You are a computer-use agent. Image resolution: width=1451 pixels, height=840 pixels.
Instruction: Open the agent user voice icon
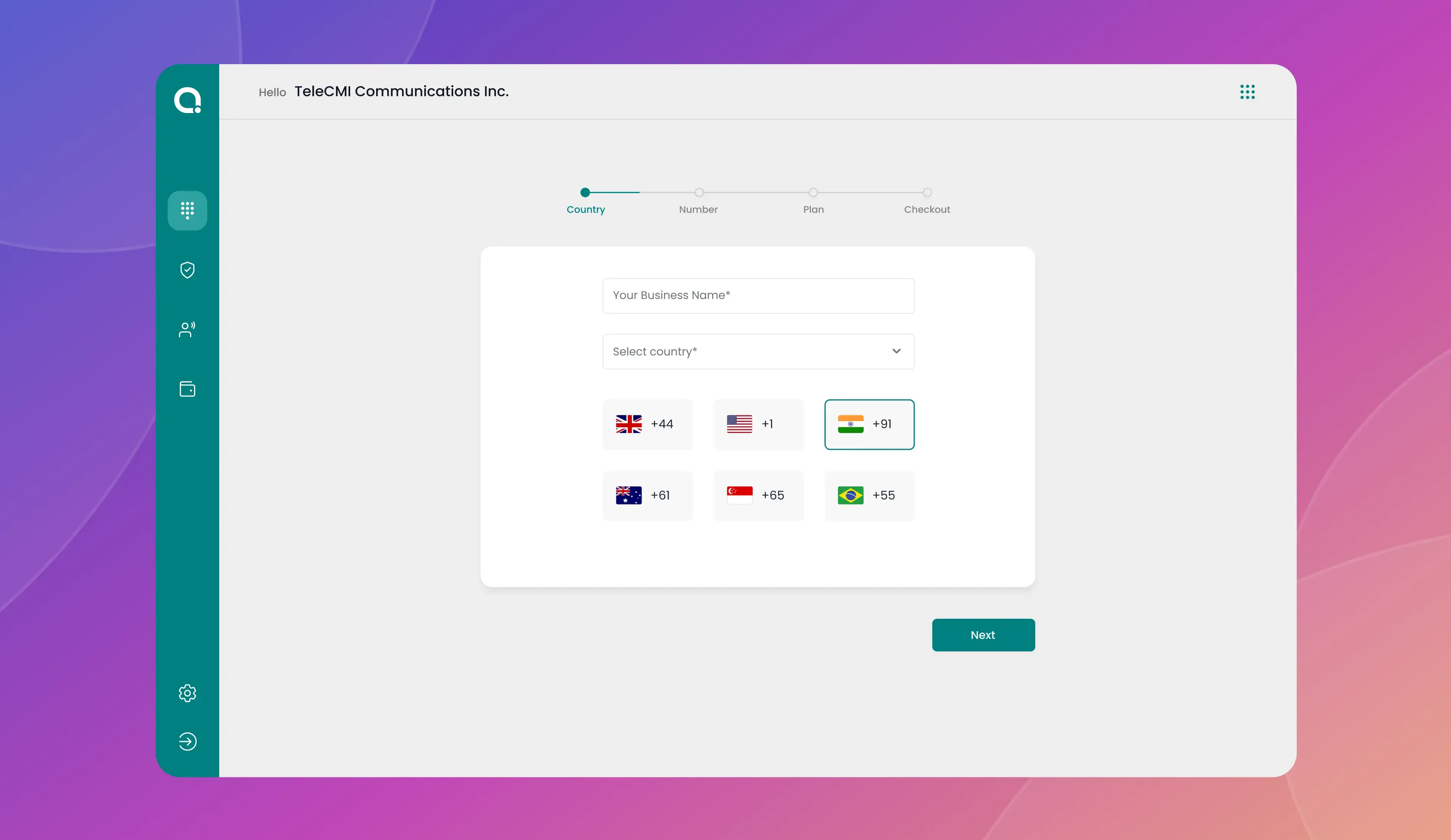click(187, 330)
